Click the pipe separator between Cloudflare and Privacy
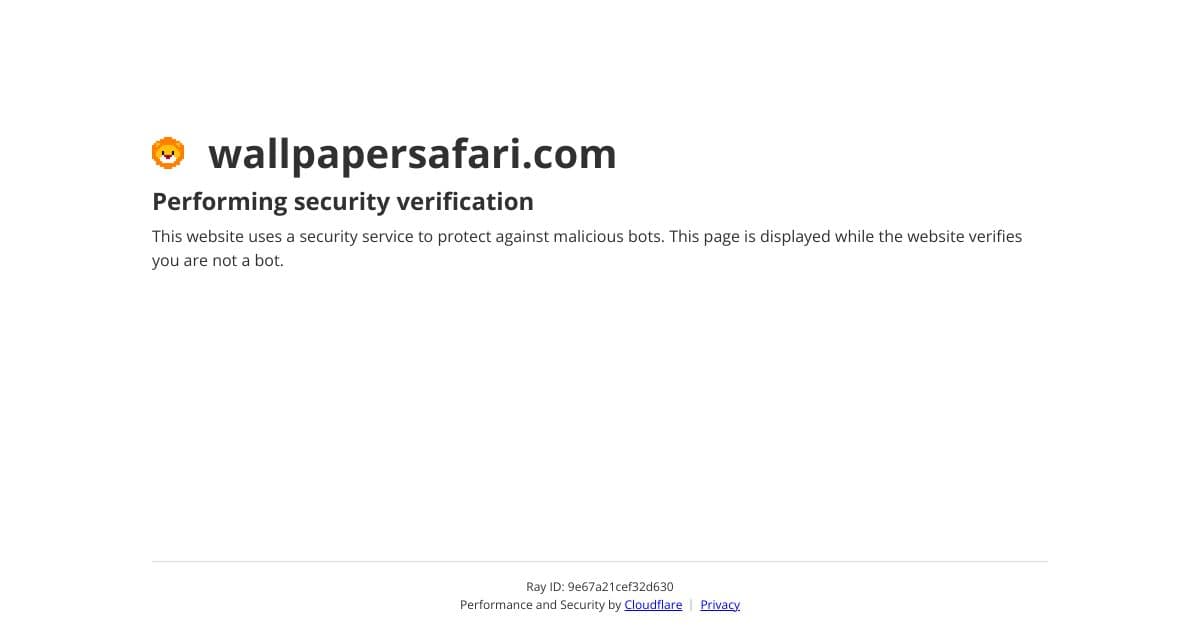Screen dimensions: 1200x630 pyautogui.click(x=691, y=605)
